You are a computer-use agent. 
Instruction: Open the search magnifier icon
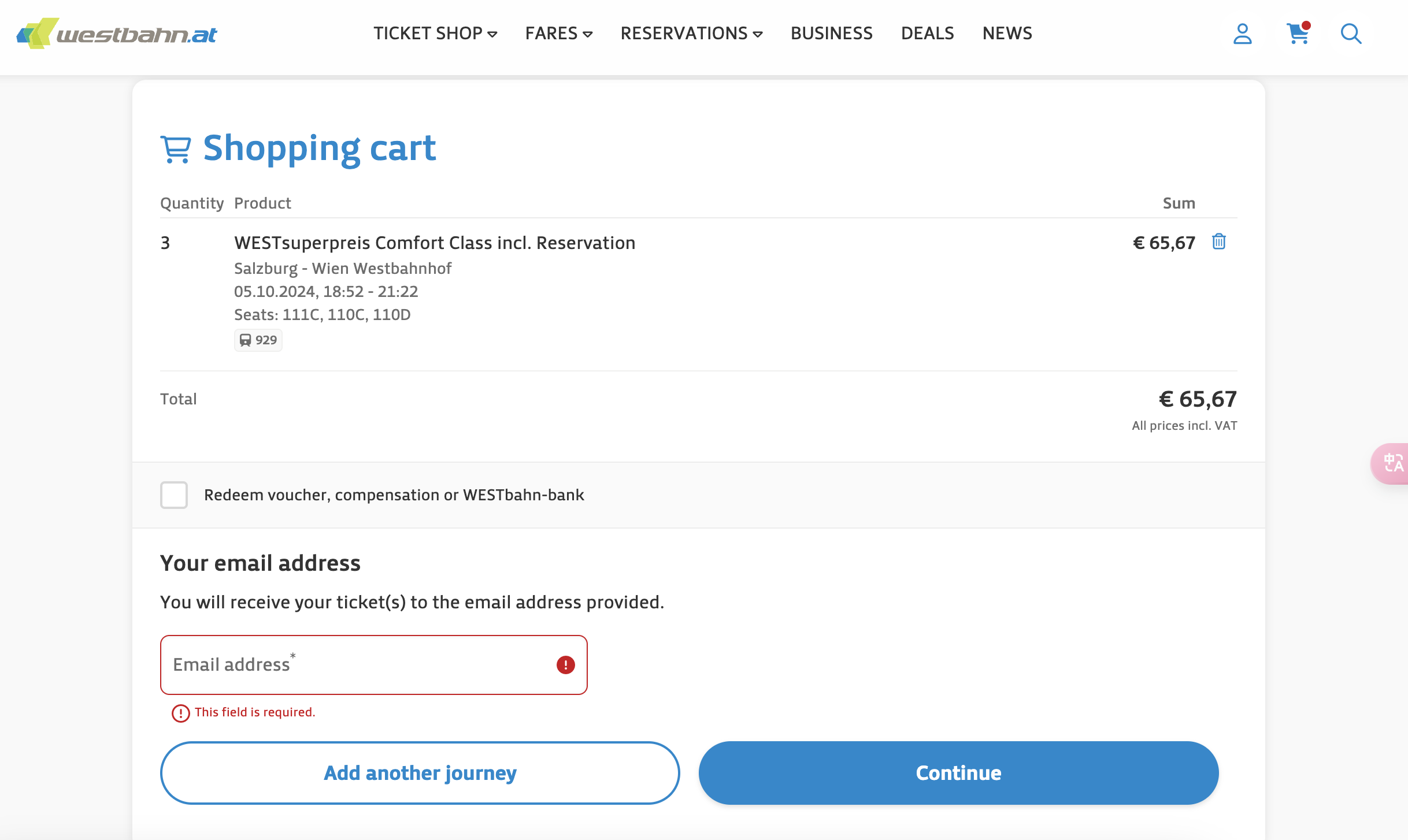(1351, 34)
